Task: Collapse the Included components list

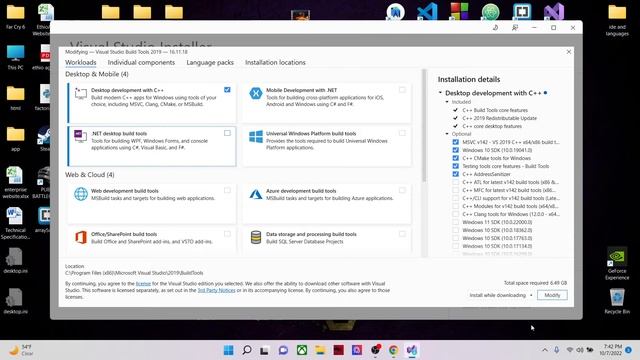Action: (x=447, y=102)
